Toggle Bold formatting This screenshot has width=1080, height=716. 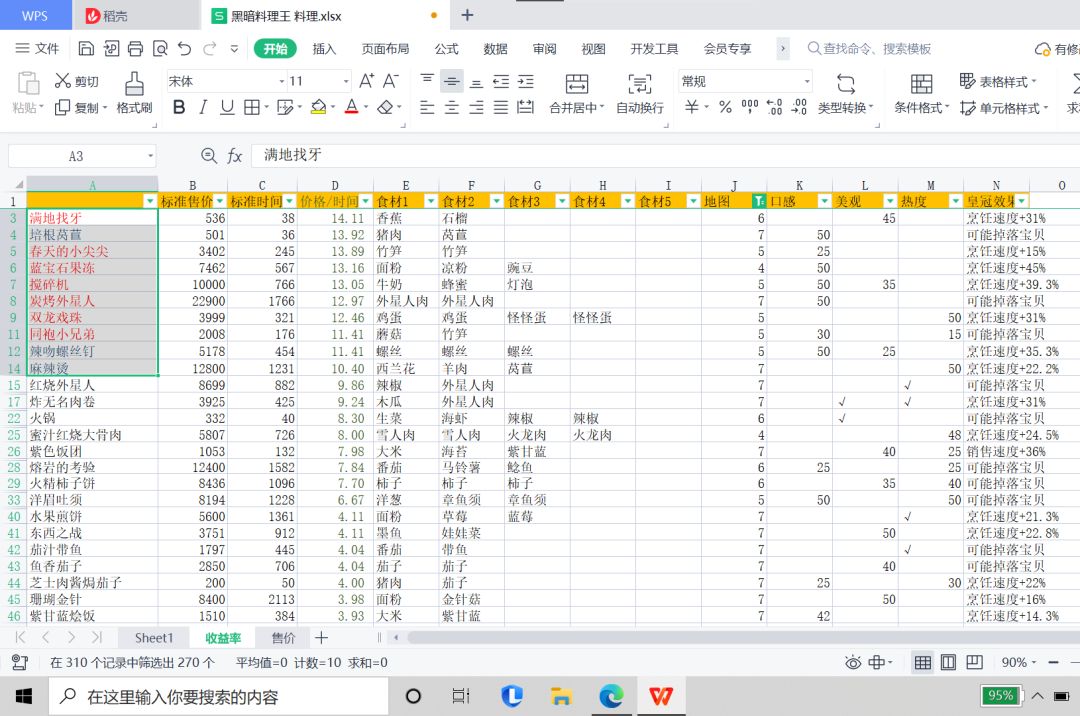click(179, 108)
